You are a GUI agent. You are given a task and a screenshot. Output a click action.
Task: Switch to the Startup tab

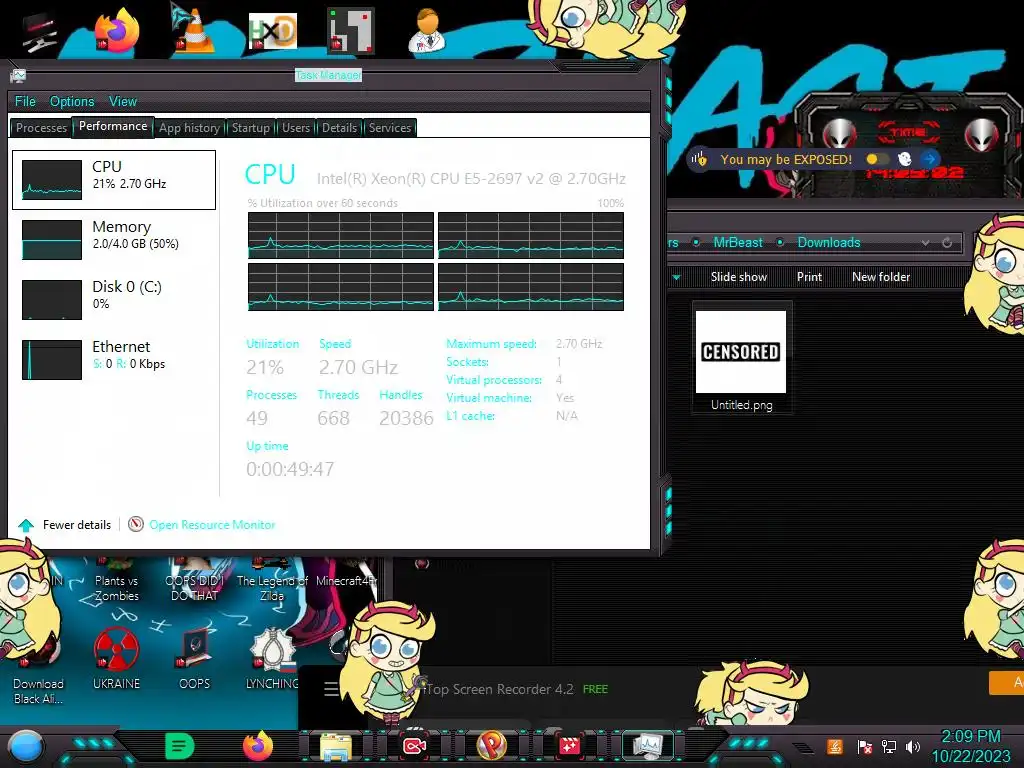click(x=251, y=128)
